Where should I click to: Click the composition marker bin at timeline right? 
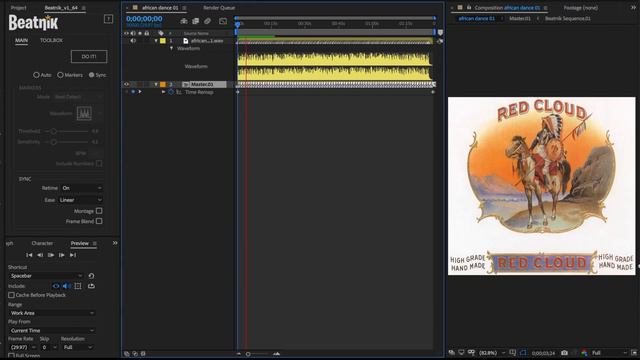coord(440,32)
